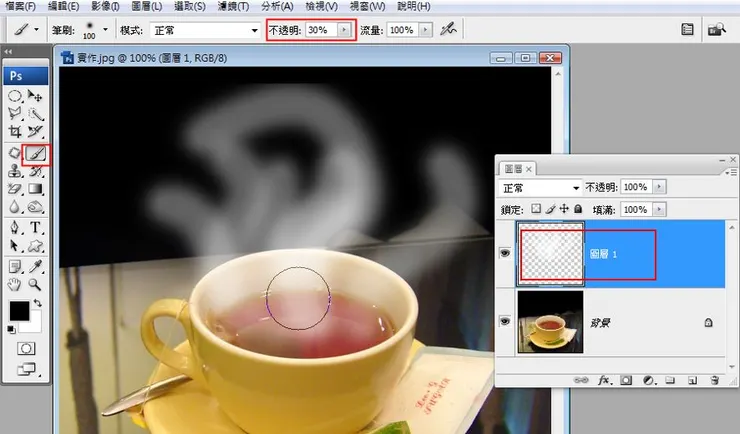740x434 pixels.
Task: Select the Move tool
Action: [x=36, y=97]
